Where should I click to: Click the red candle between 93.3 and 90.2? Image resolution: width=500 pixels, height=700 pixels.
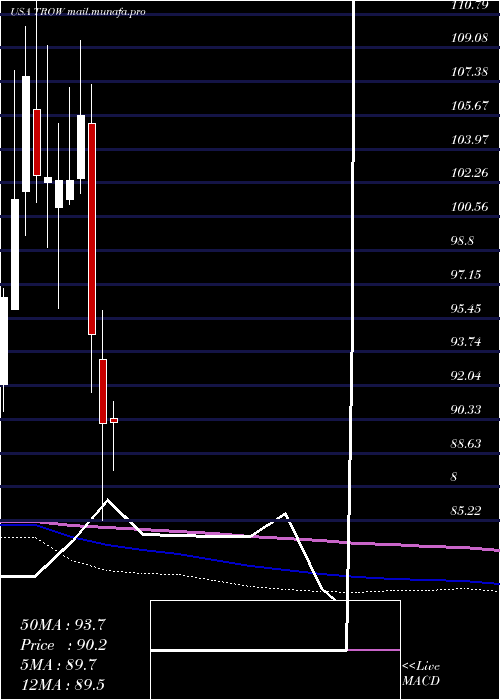point(103,391)
